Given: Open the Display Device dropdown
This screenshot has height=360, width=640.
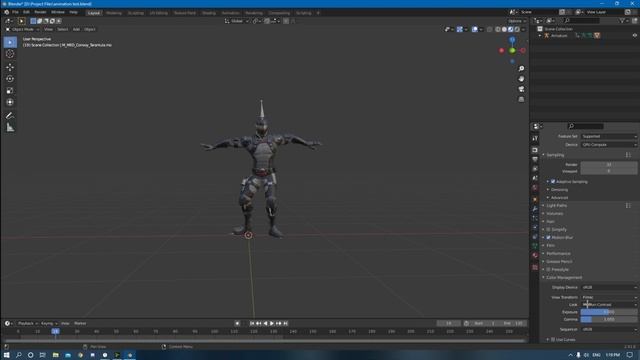Looking at the screenshot, I should point(609,287).
